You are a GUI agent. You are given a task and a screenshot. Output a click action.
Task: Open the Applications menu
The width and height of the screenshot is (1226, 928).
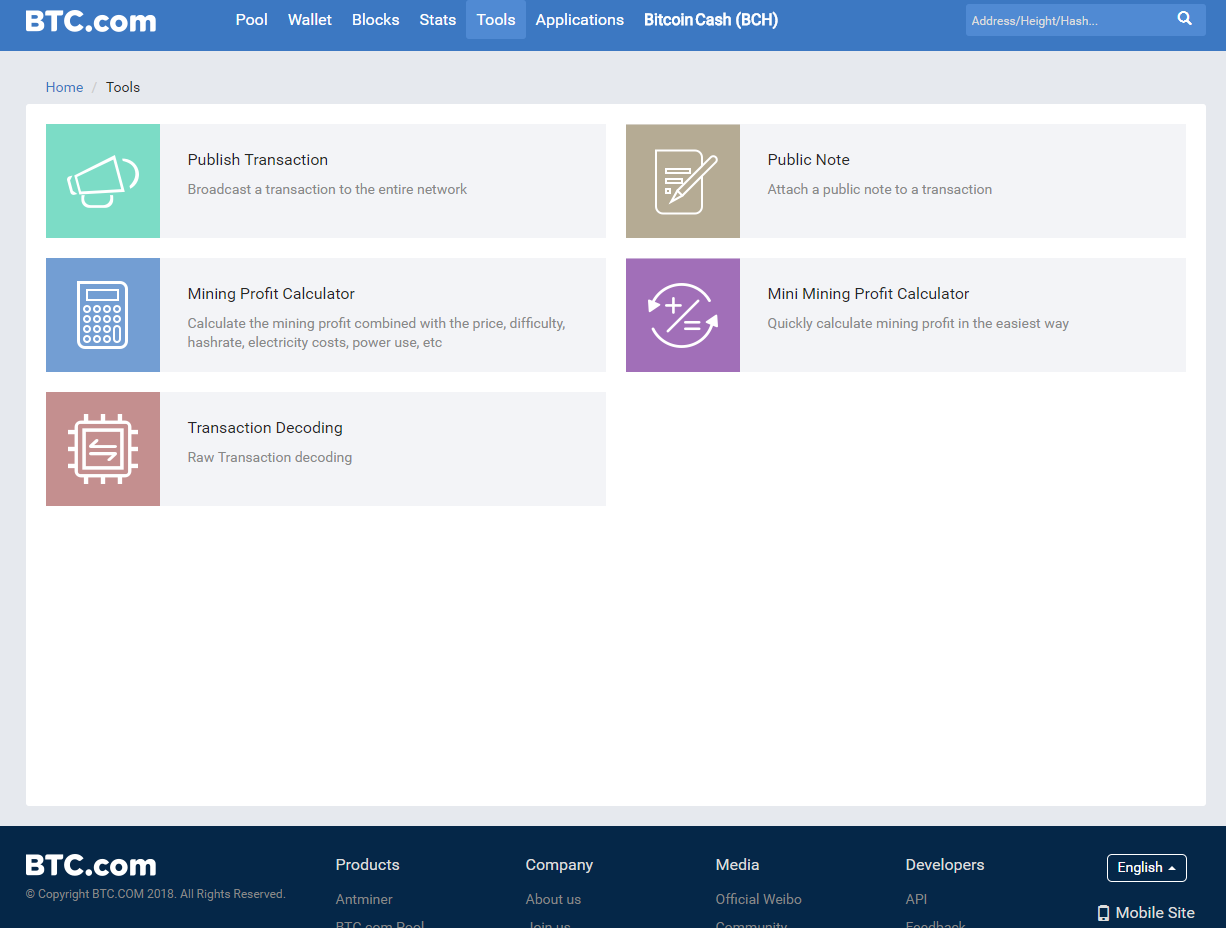pos(580,20)
